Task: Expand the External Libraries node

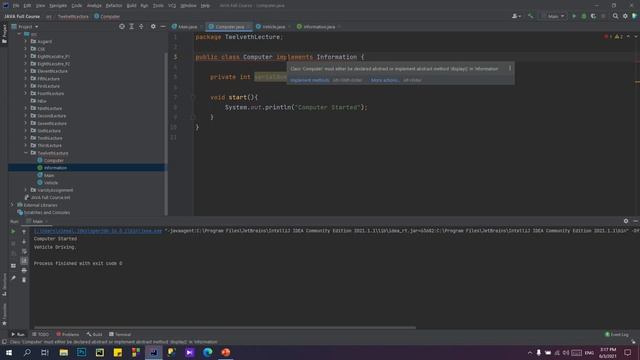Action: 12,205
